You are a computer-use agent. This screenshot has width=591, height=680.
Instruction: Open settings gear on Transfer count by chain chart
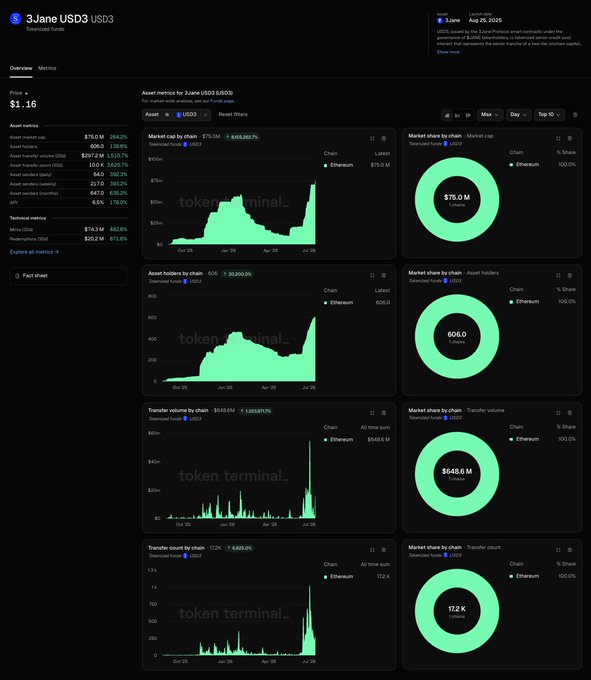[x=384, y=550]
